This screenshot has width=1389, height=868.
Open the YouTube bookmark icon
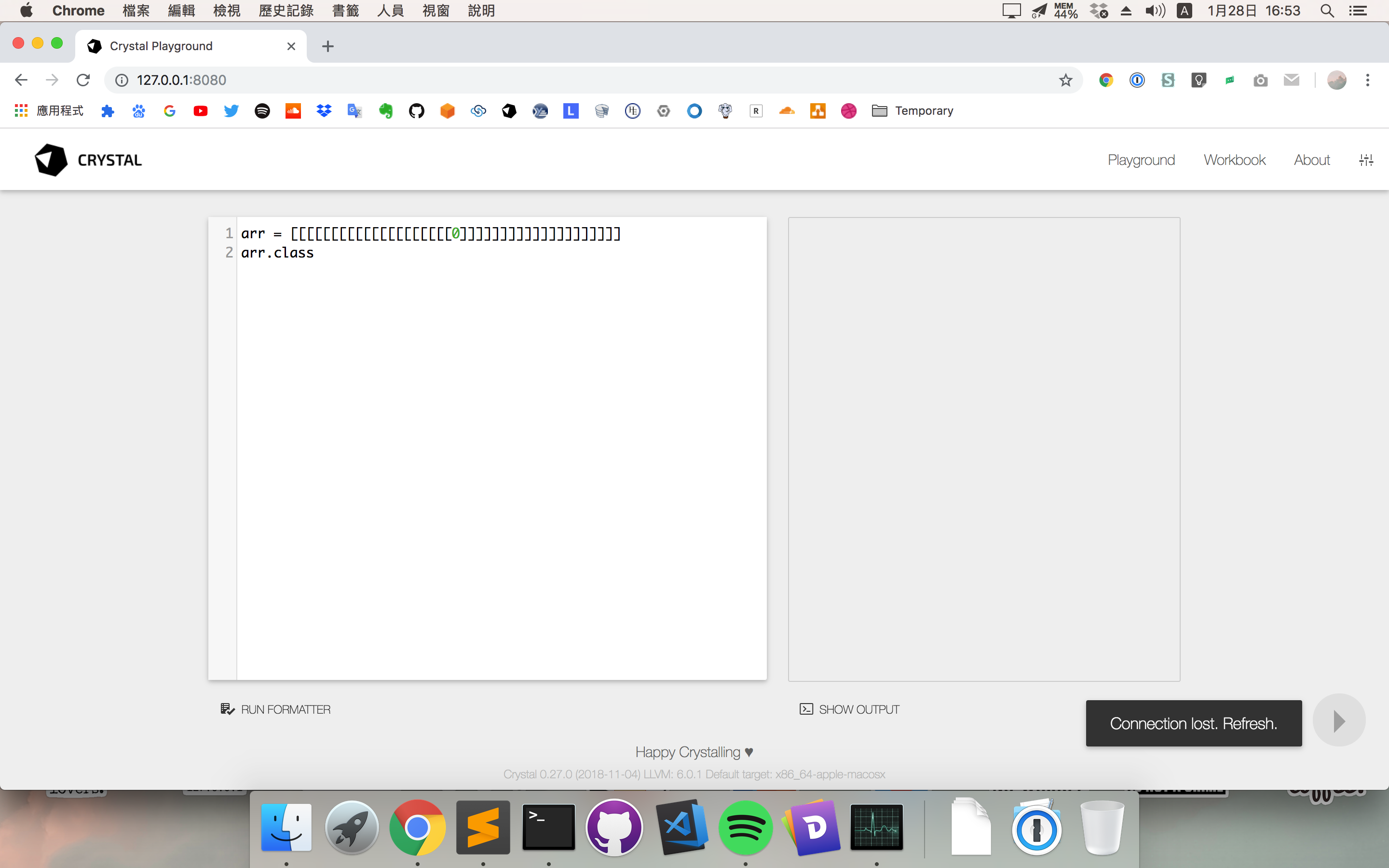tap(200, 111)
